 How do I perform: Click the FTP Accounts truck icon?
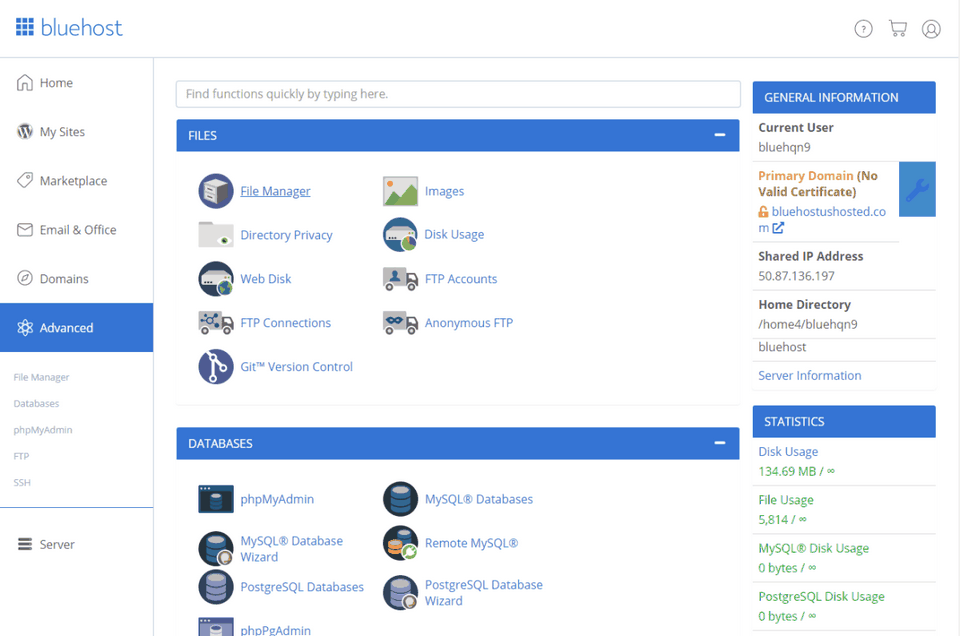click(400, 279)
